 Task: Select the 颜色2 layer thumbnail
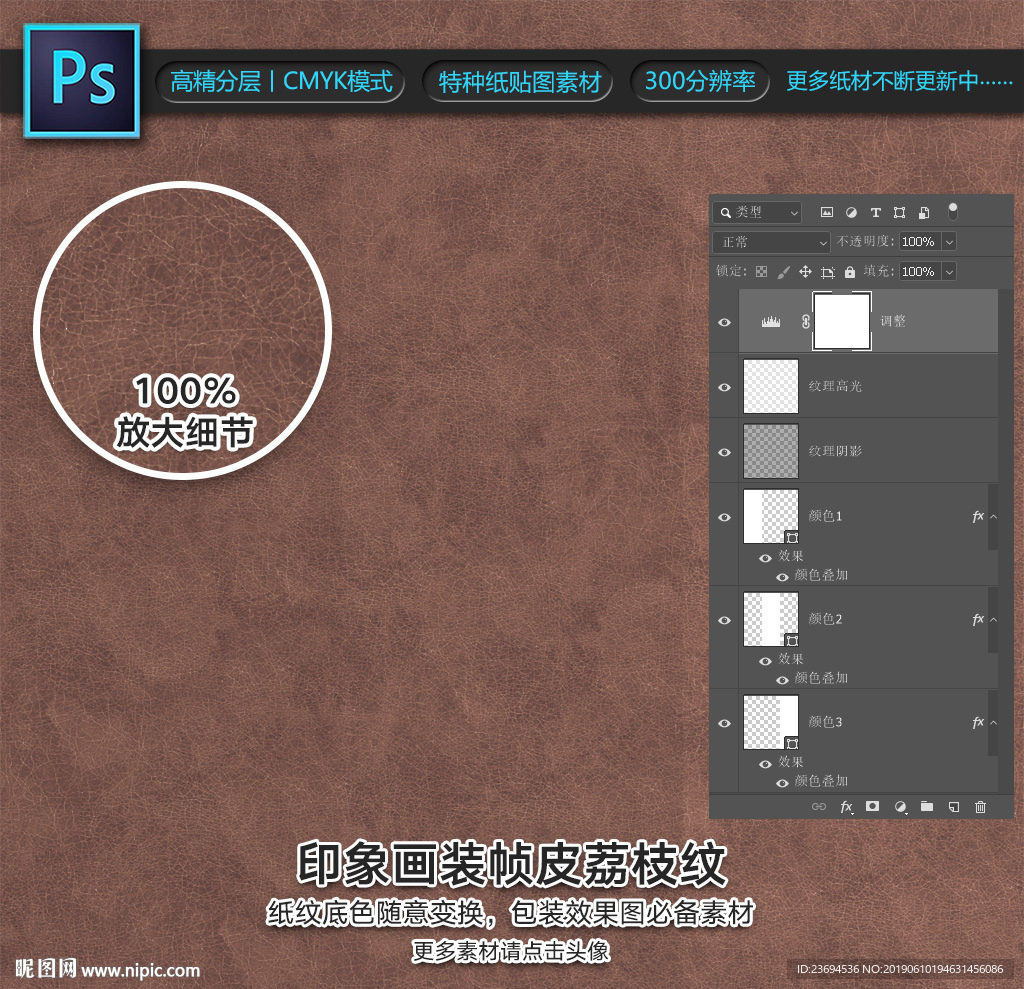771,619
